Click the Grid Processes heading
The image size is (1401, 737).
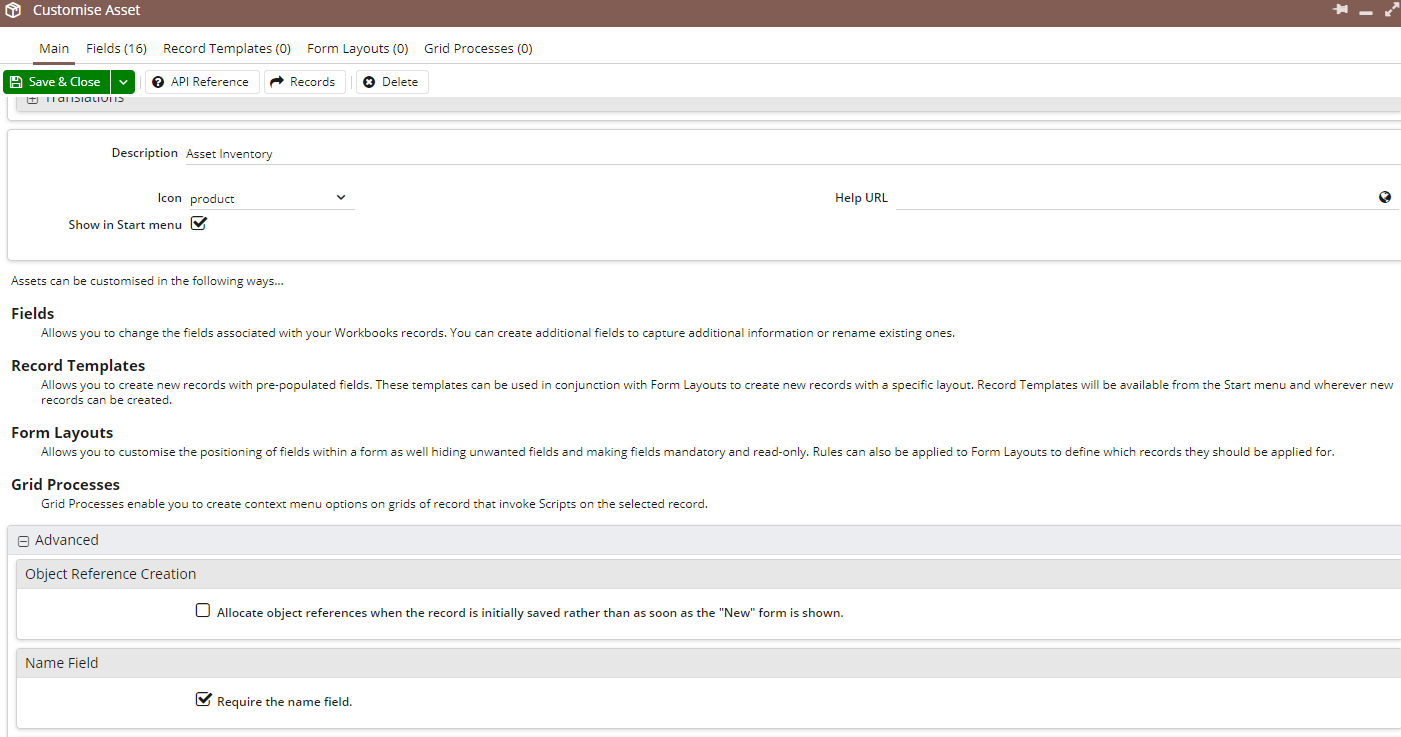point(65,484)
